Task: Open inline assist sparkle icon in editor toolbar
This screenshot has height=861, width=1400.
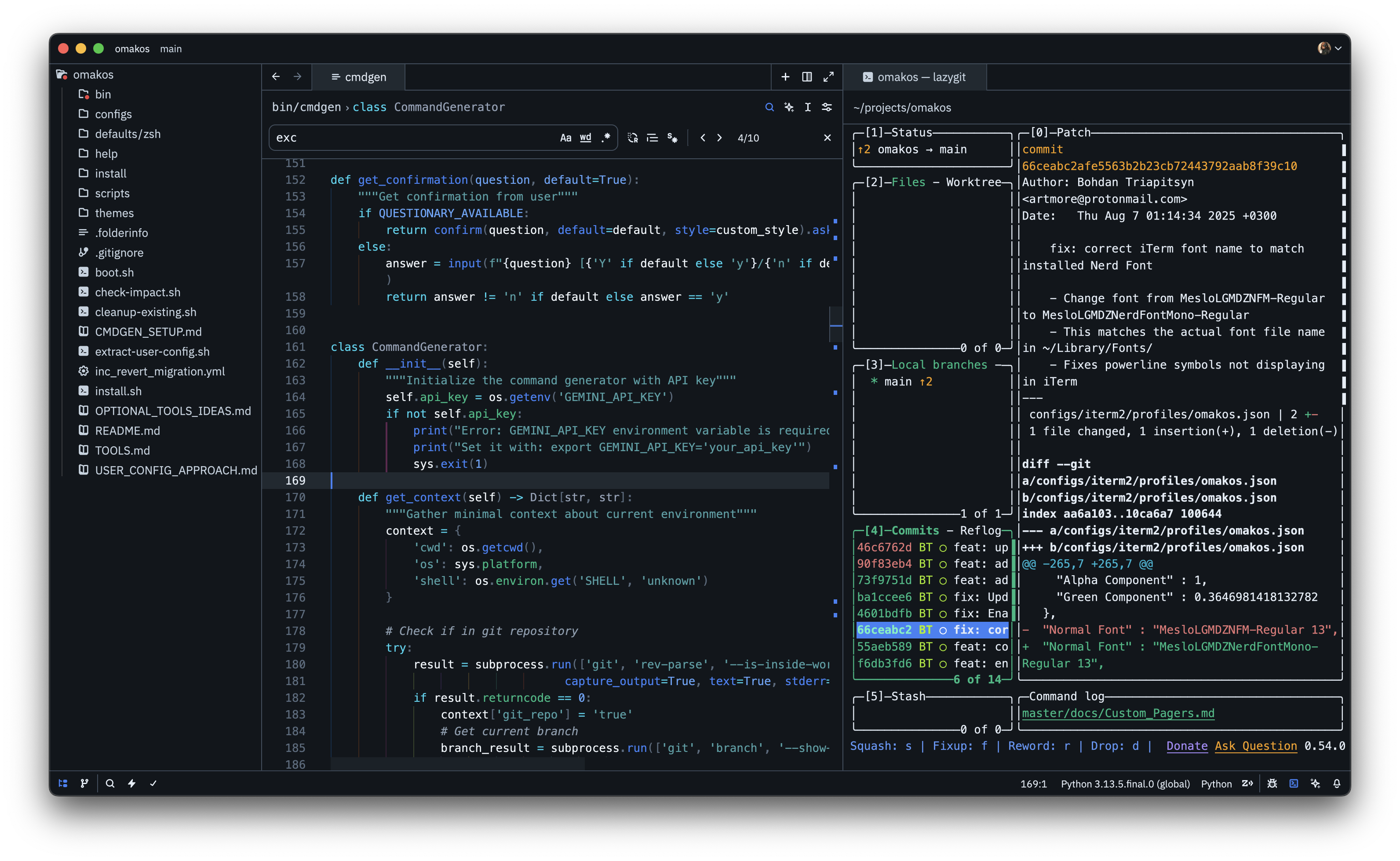Action: click(x=788, y=107)
